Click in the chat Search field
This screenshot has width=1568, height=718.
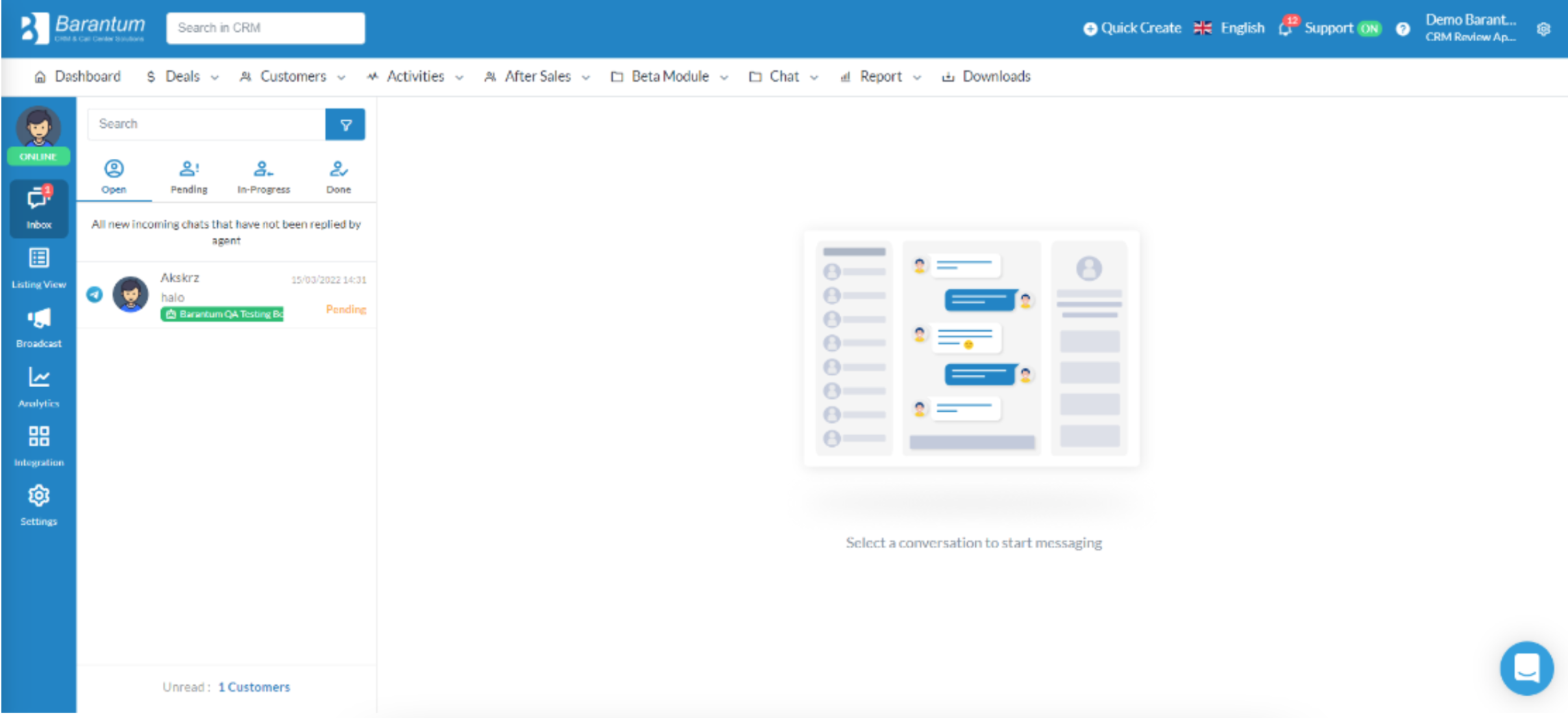[x=206, y=125]
